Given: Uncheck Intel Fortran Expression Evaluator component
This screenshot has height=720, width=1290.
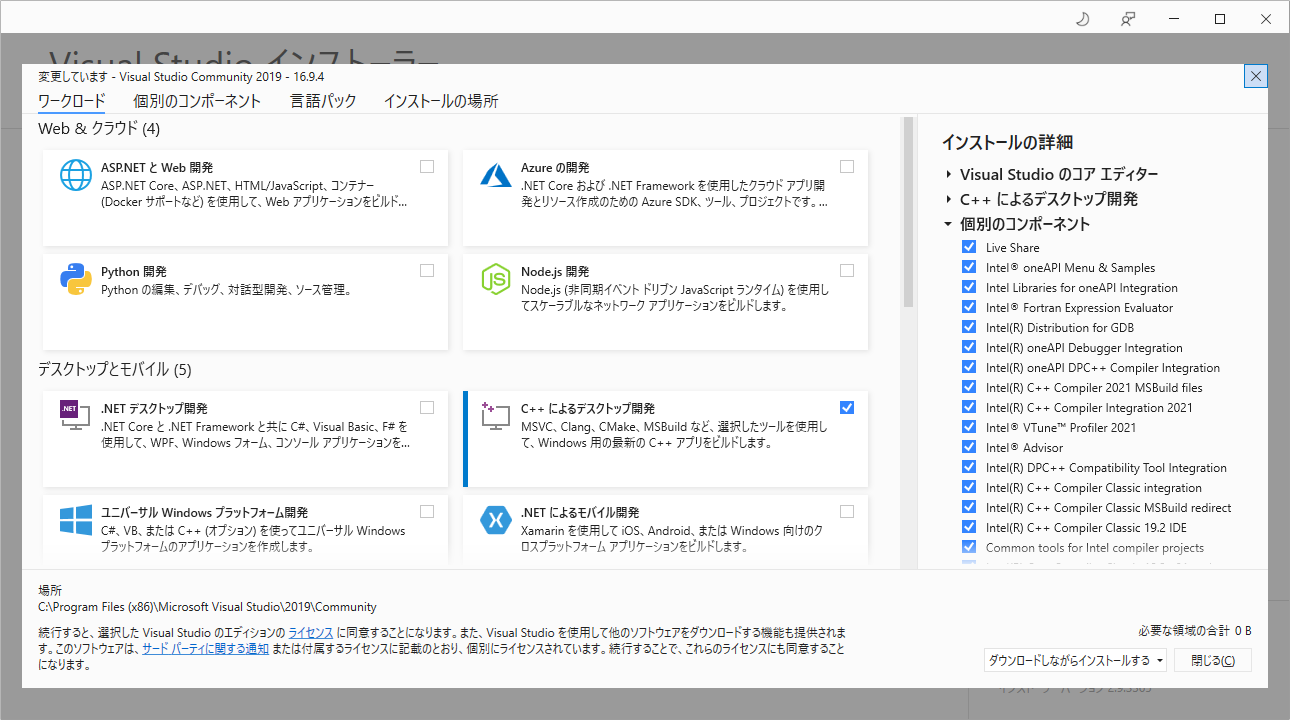Looking at the screenshot, I should [x=968, y=307].
